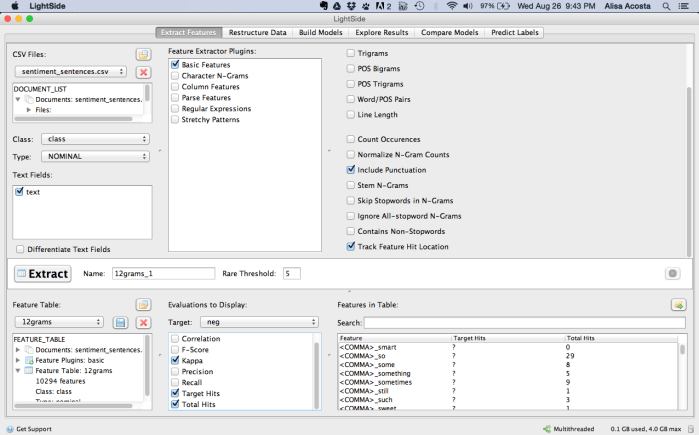
Task: Export features in table icon
Action: click(678, 305)
